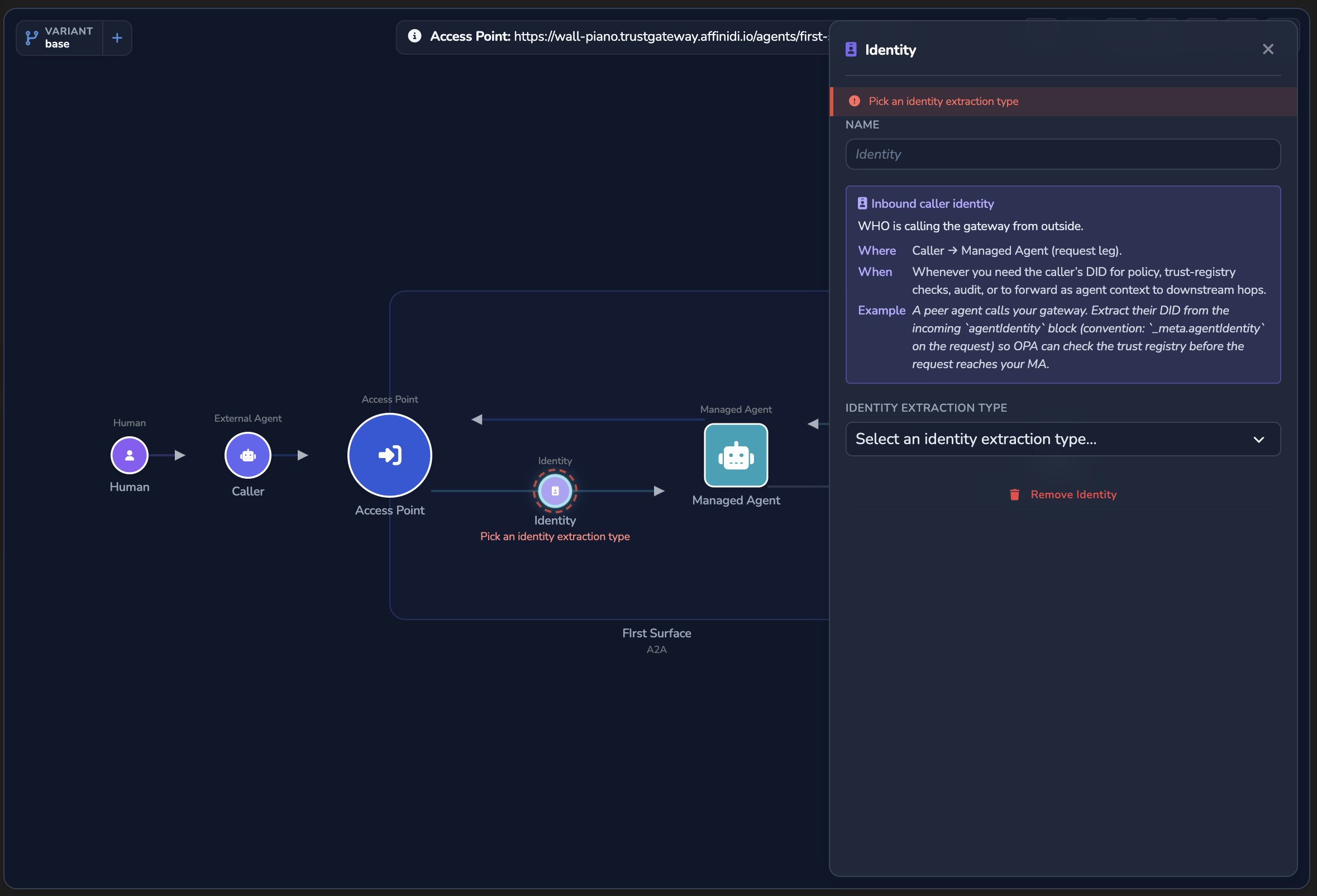Click the A2A label under First Surface
Viewport: 1317px width, 896px height.
point(656,650)
